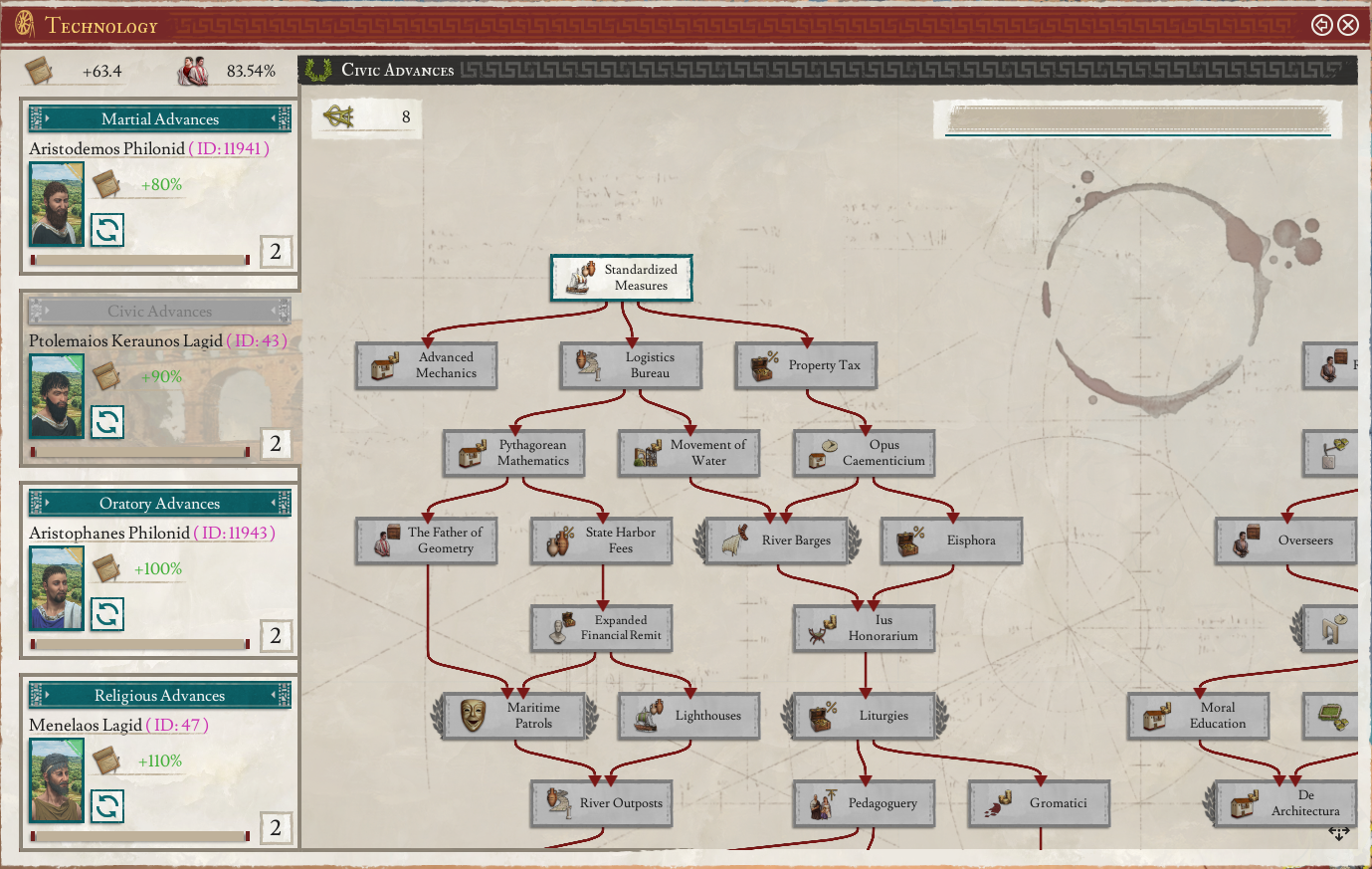Click the Menelaos Lagid name text
Screen dimensions: 1372x869
point(86,725)
